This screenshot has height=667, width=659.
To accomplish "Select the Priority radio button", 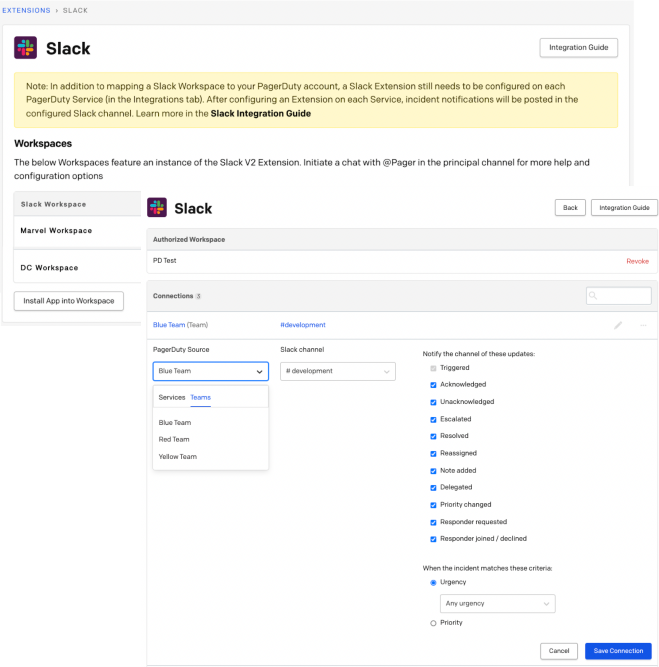I will [433, 623].
